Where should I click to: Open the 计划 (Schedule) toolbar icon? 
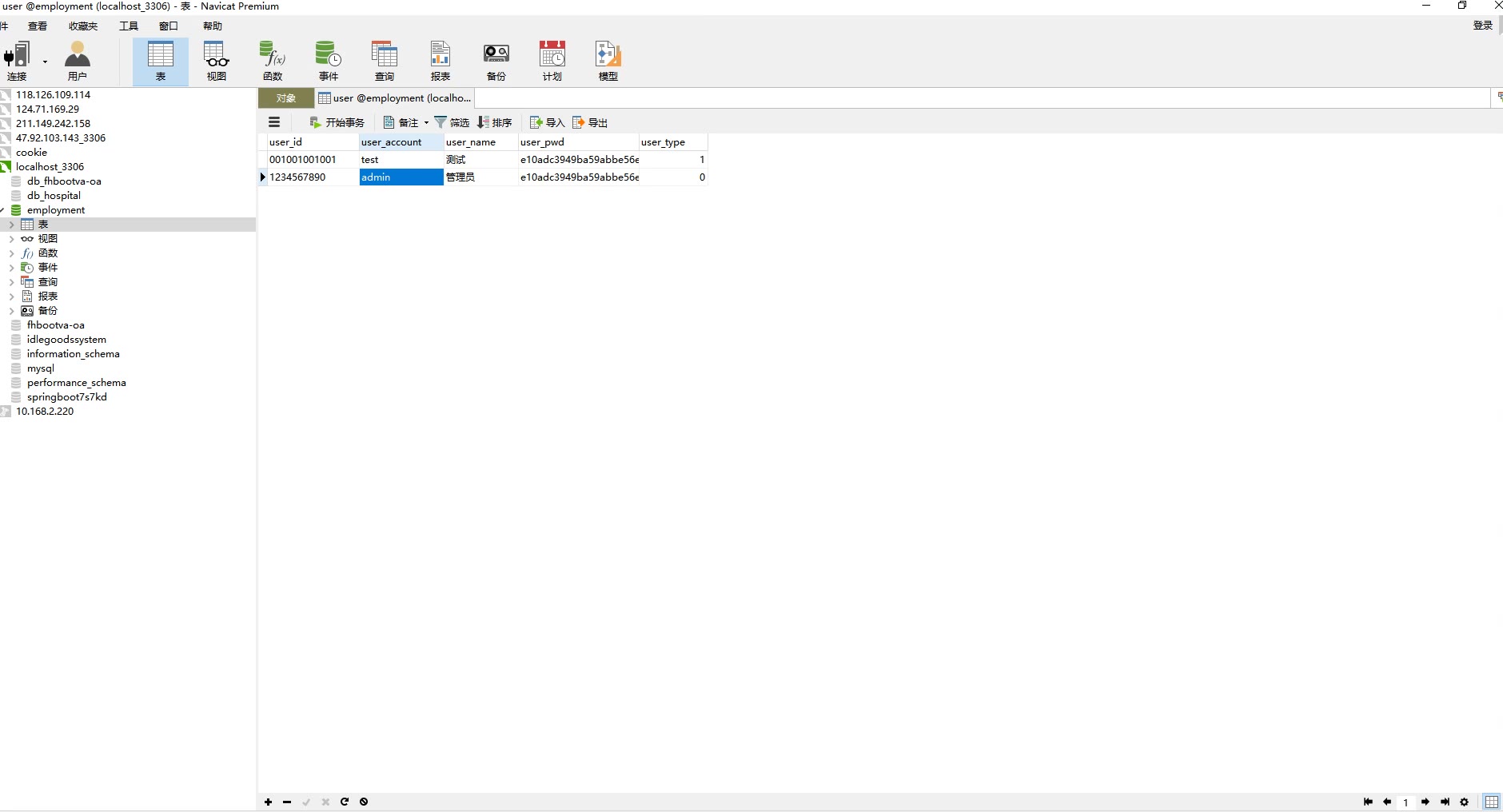coord(552,62)
